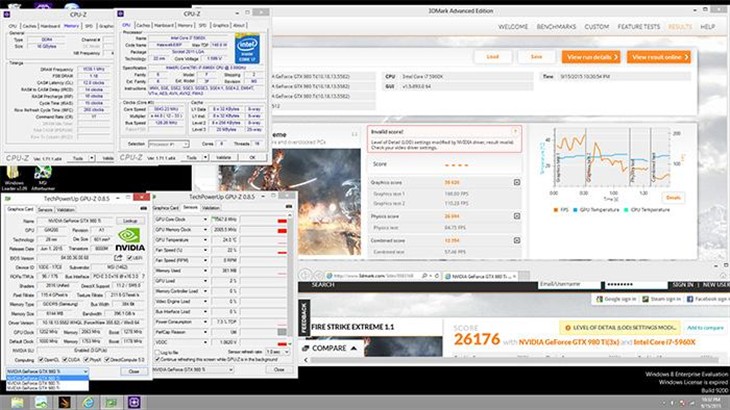Open the GPU Core Clock sensor dropdown

point(205,219)
